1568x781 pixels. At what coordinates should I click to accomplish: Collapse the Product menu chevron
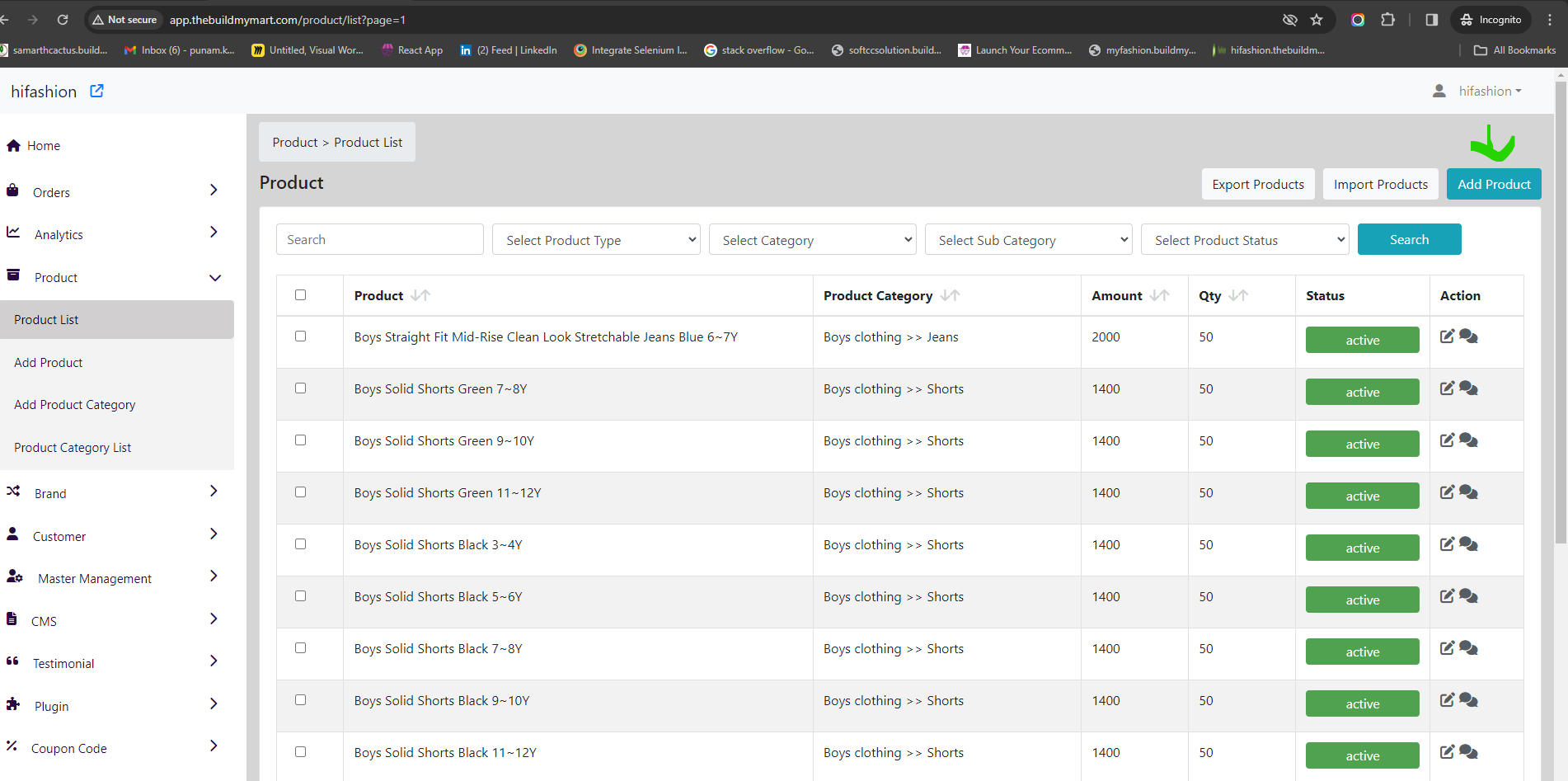[215, 278]
